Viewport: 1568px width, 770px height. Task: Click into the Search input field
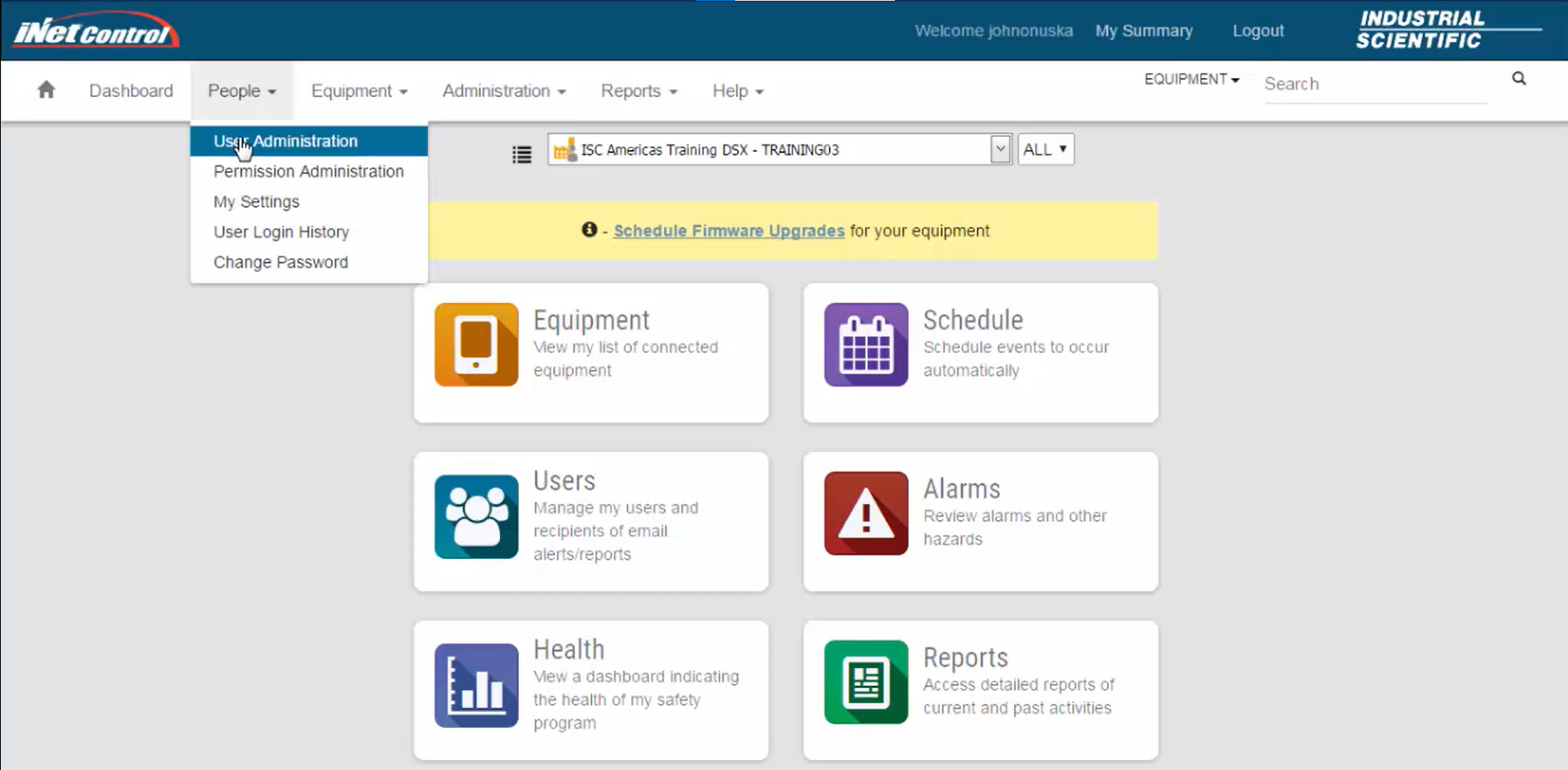(1374, 84)
